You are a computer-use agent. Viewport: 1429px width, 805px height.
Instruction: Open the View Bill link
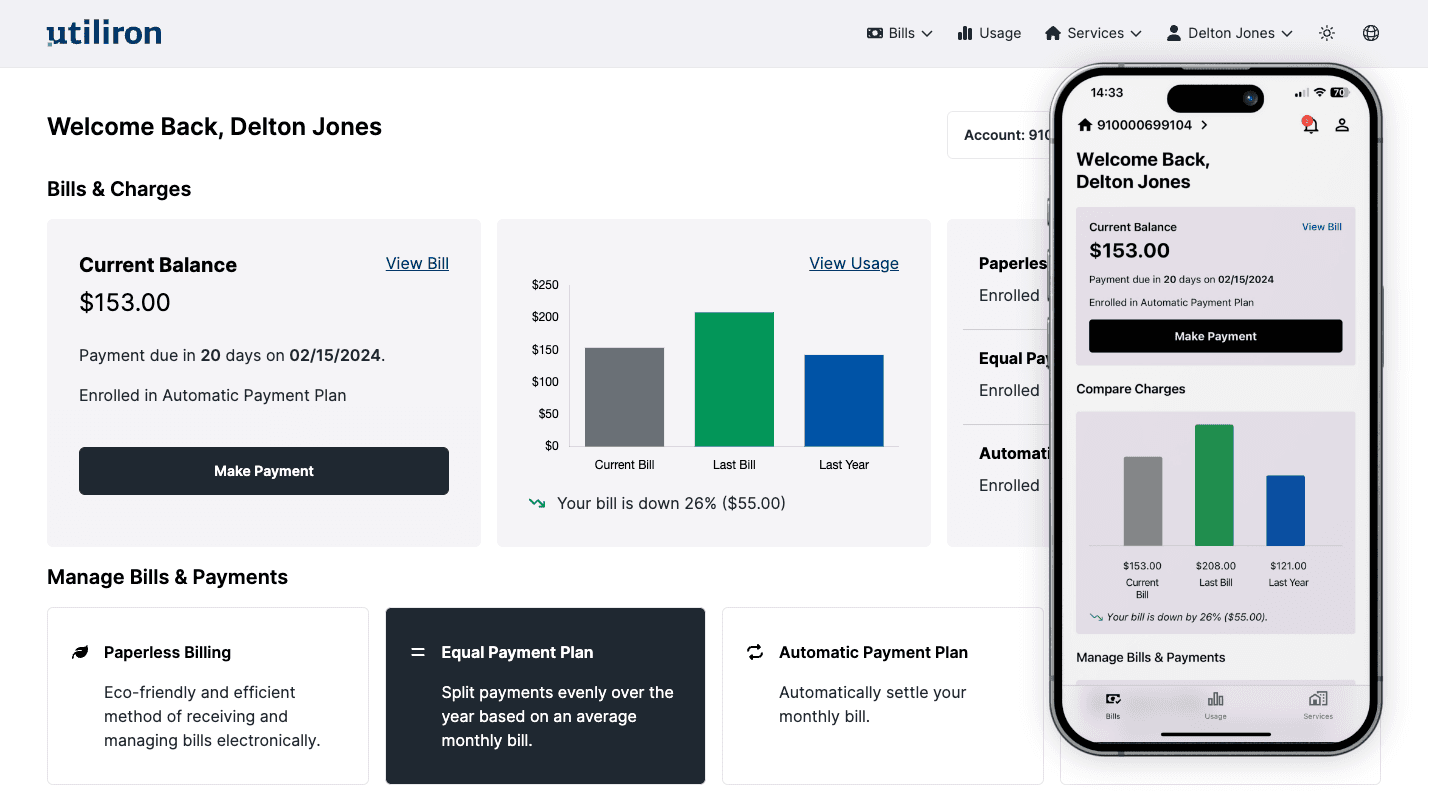tap(417, 263)
